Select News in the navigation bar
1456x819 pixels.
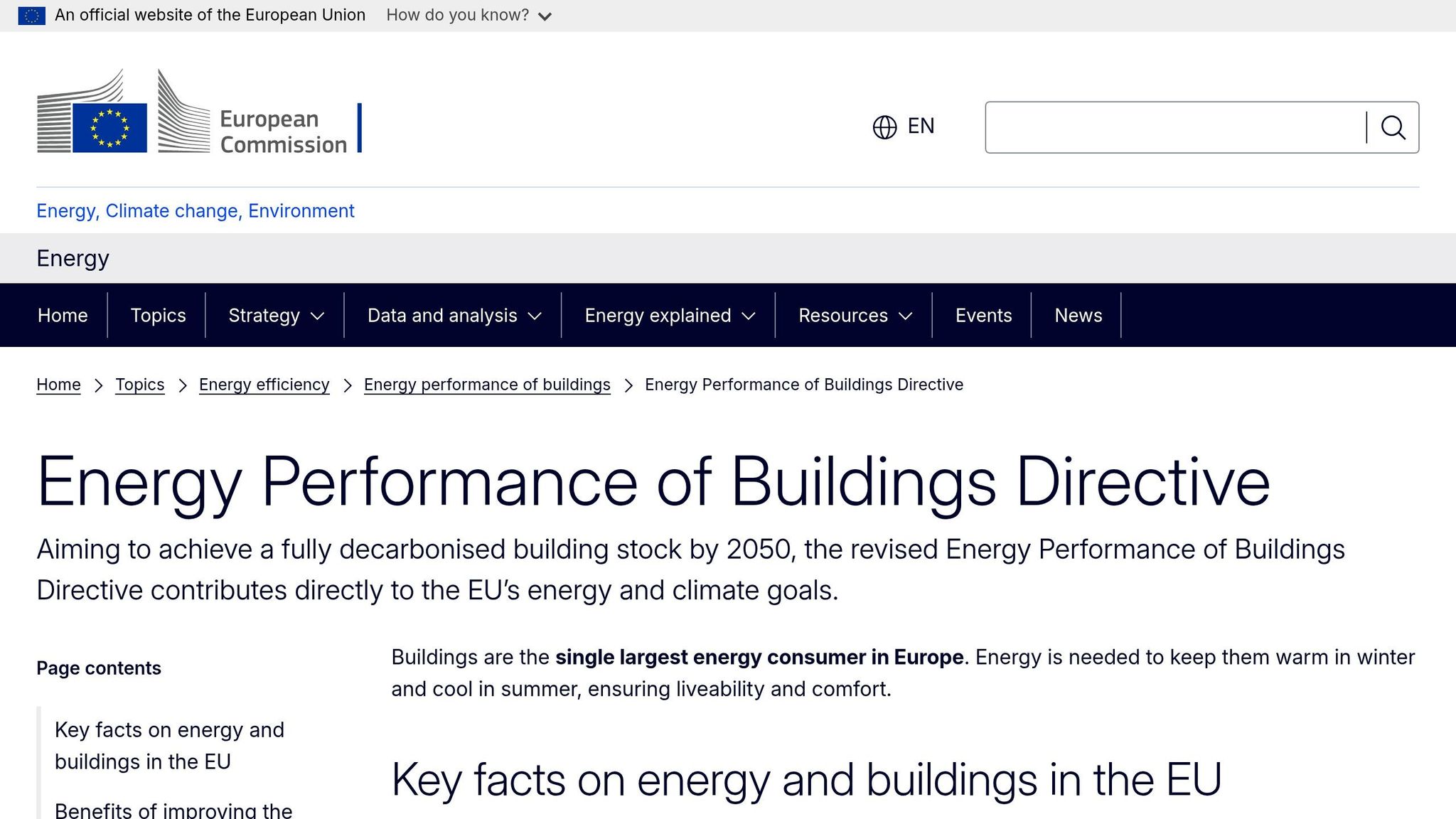click(x=1077, y=315)
